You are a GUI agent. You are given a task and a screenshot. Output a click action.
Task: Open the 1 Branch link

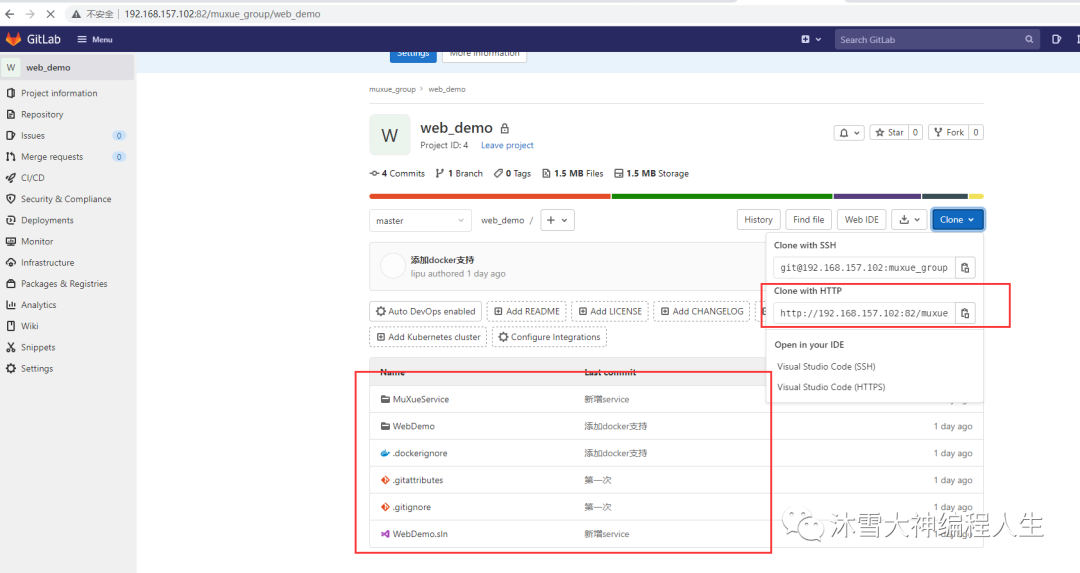[x=459, y=174]
